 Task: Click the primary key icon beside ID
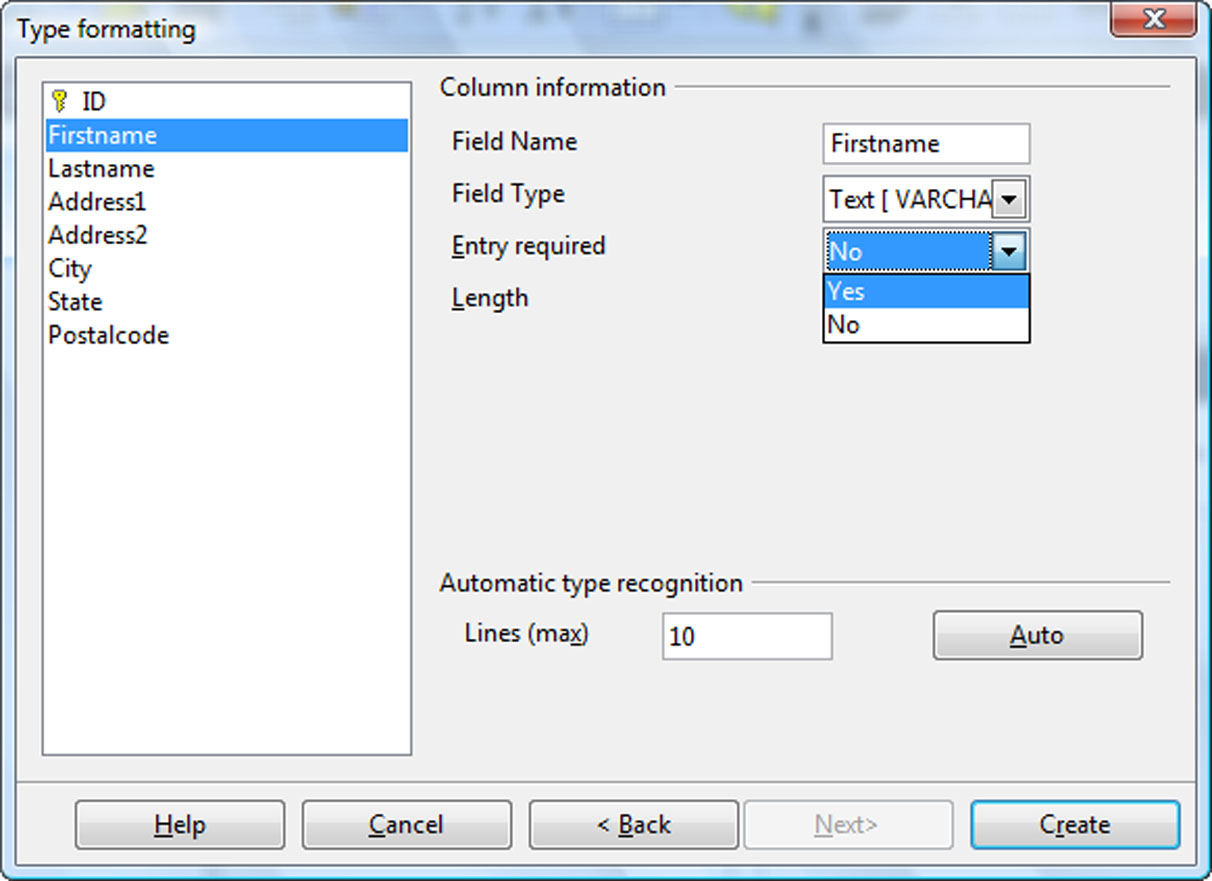click(x=59, y=101)
